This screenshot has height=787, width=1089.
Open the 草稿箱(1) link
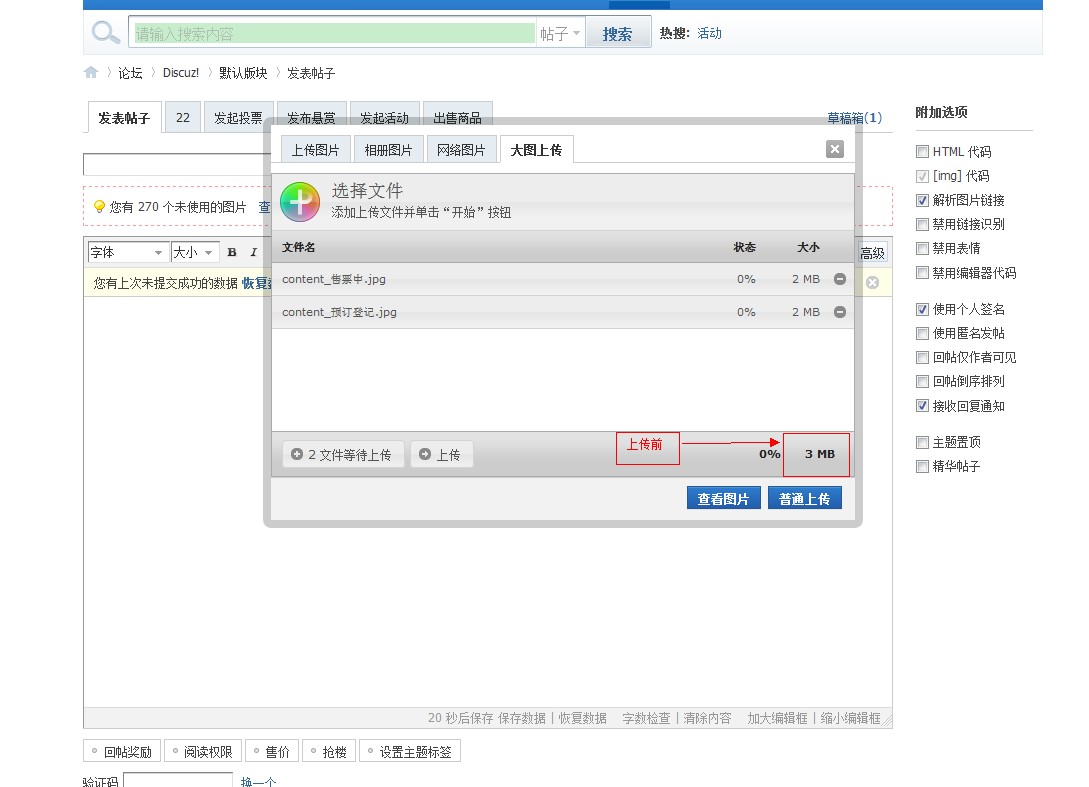tap(854, 117)
